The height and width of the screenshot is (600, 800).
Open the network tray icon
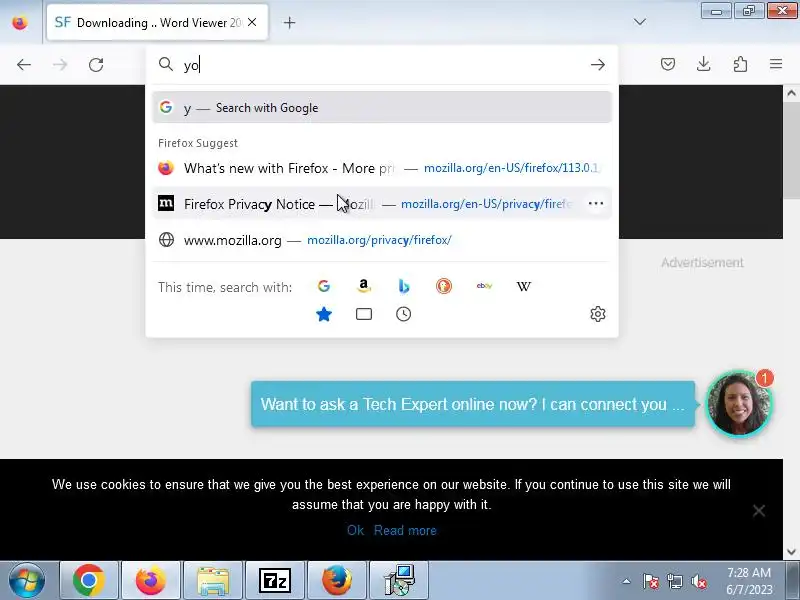tap(674, 581)
